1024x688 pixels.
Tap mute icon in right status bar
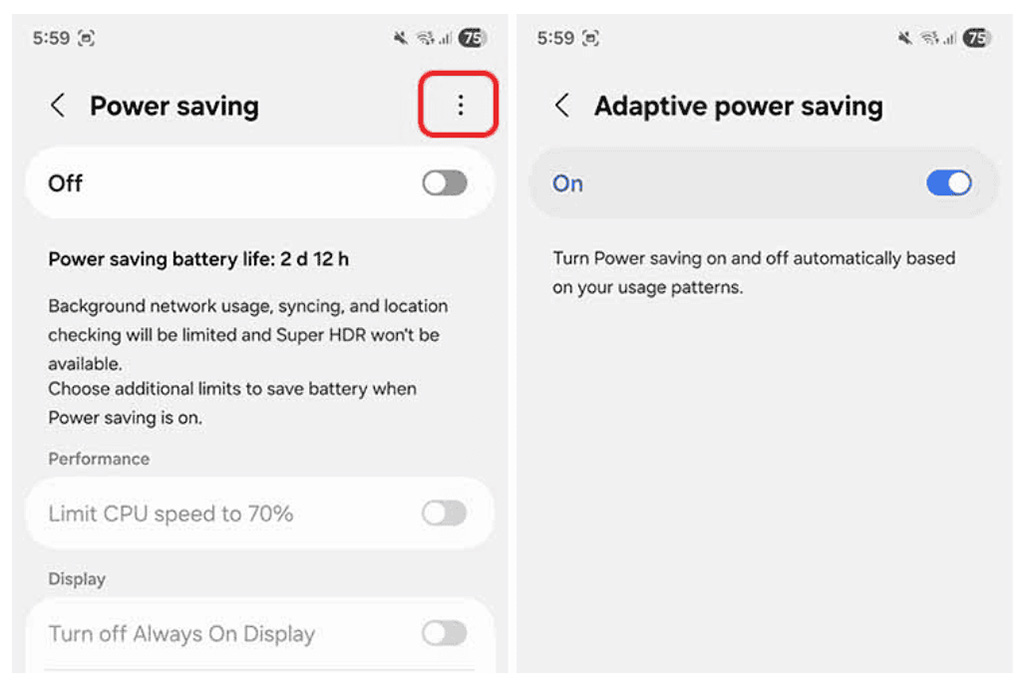pos(905,39)
